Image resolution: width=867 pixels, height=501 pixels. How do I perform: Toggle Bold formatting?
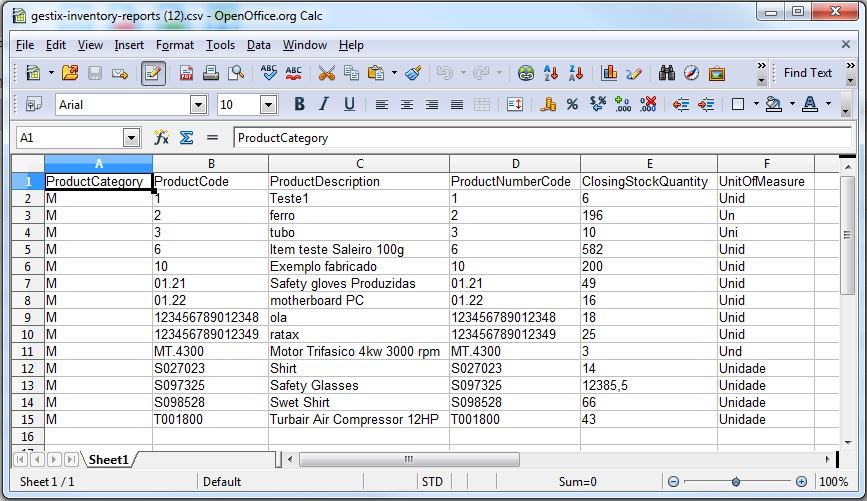pos(299,104)
